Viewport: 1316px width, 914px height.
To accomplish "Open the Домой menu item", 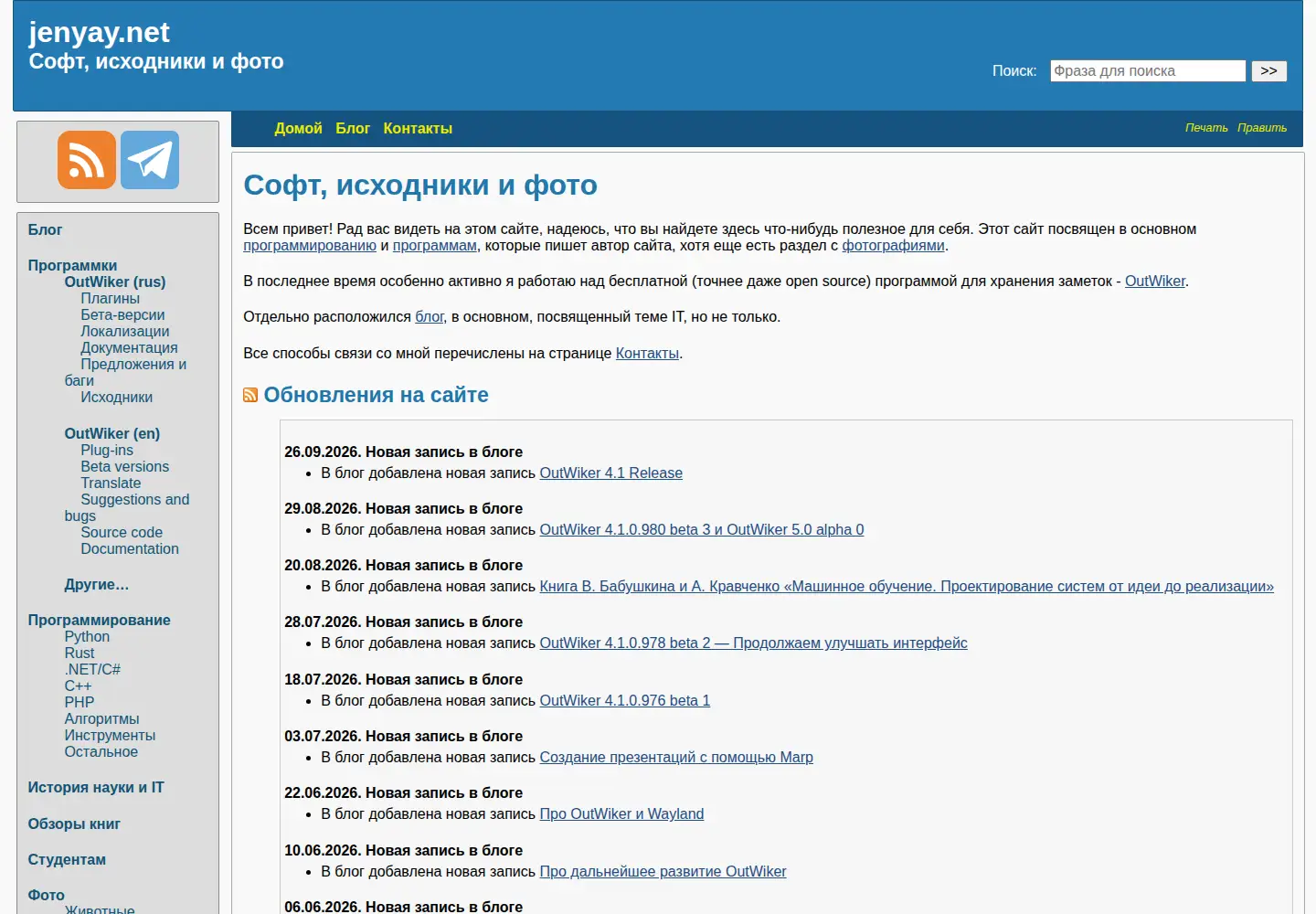I will pyautogui.click(x=298, y=128).
